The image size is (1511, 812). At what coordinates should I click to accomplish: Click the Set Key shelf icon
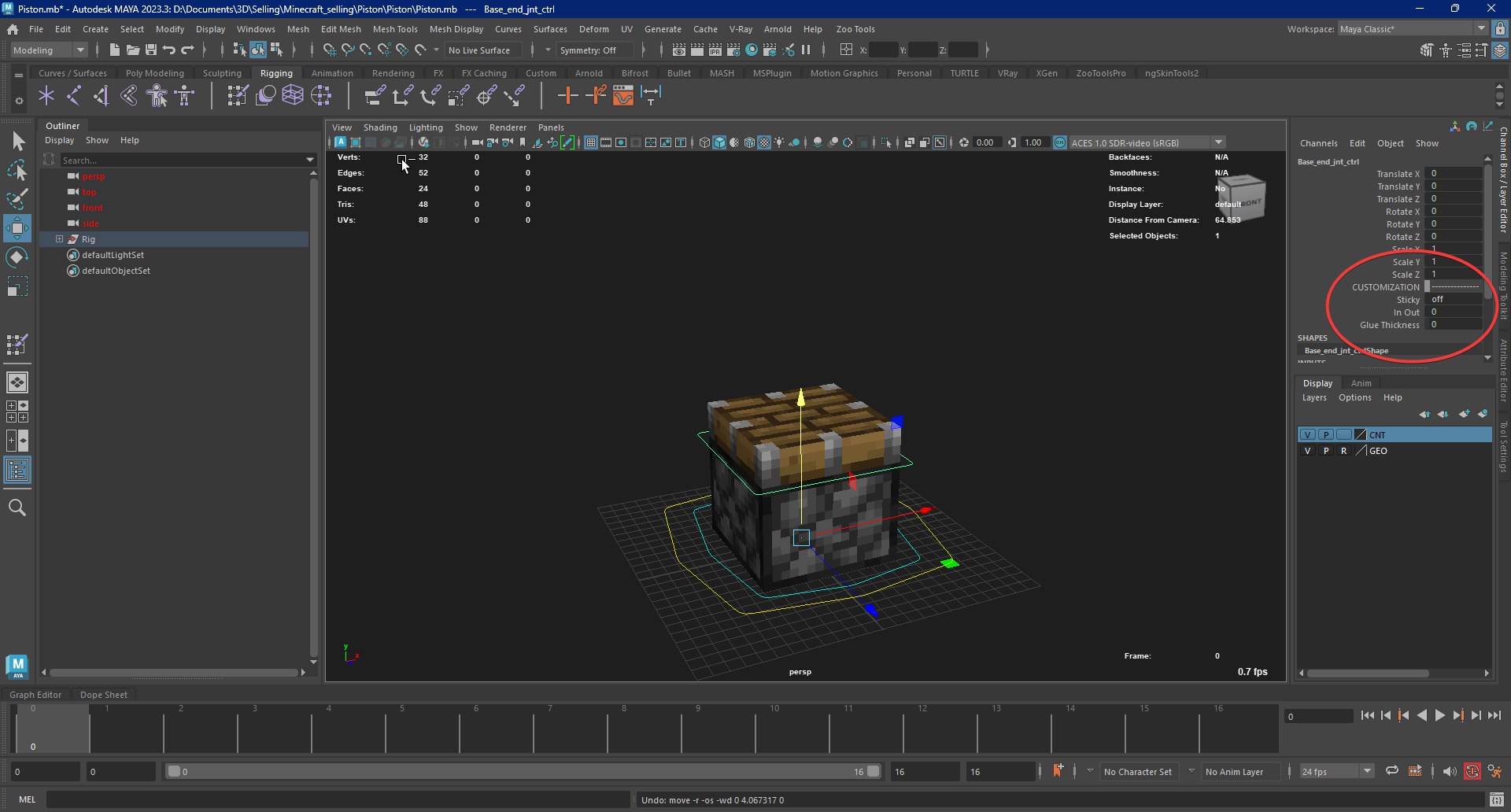(567, 96)
